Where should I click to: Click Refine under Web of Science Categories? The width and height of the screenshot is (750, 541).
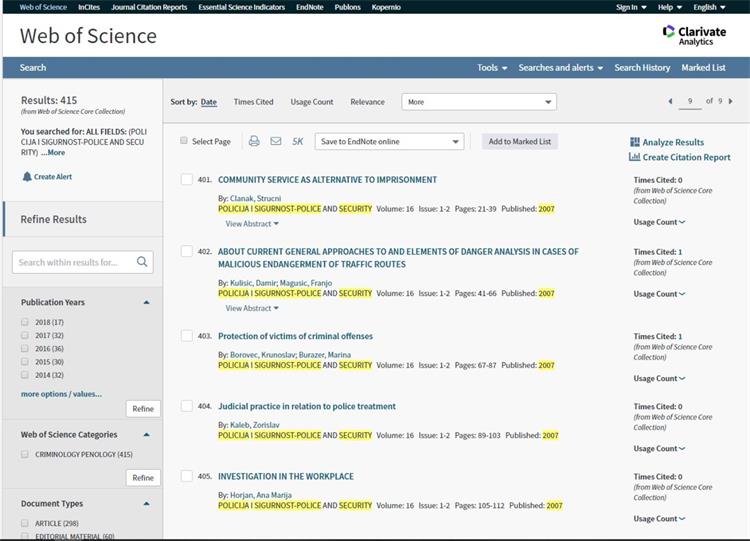pyautogui.click(x=143, y=477)
